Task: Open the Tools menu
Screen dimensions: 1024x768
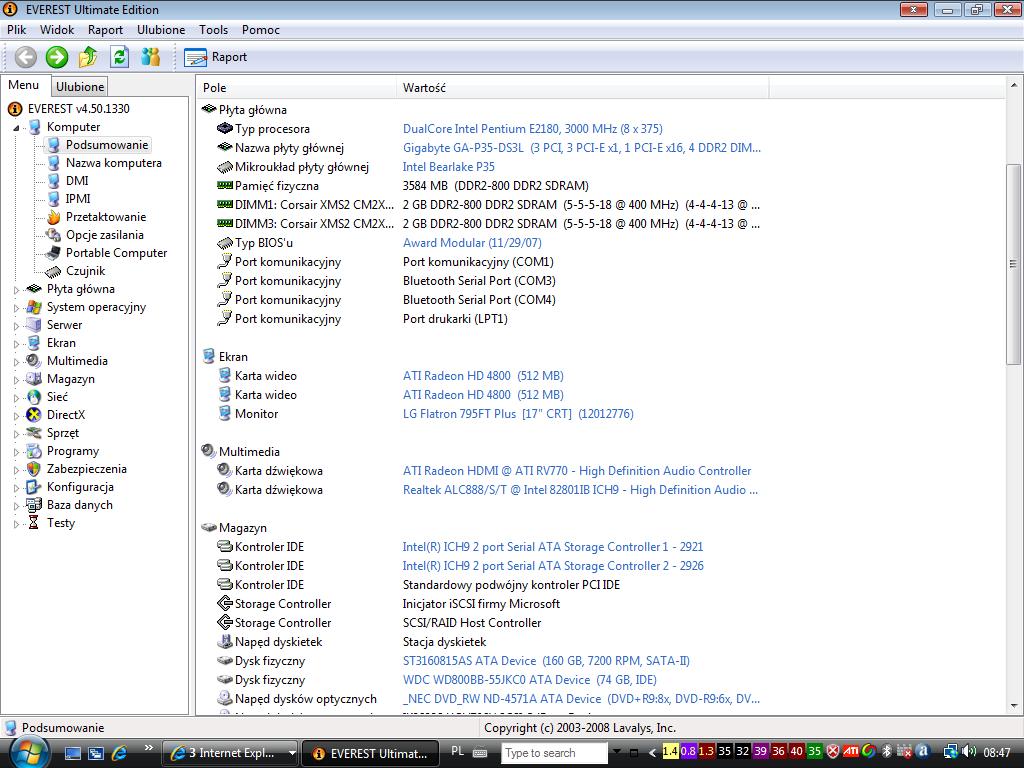Action: click(213, 30)
